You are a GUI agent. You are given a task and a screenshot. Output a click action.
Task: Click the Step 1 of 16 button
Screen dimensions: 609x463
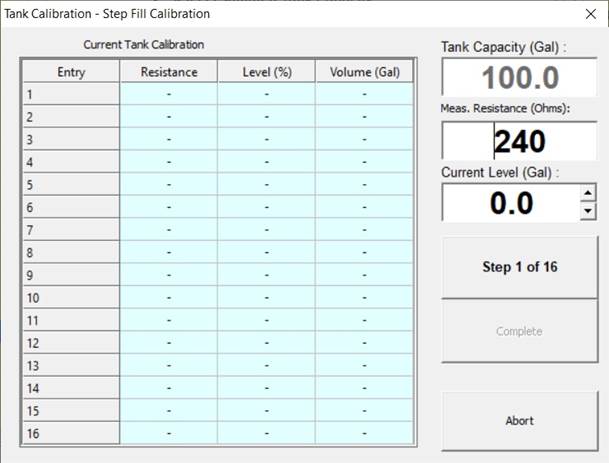pyautogui.click(x=519, y=267)
